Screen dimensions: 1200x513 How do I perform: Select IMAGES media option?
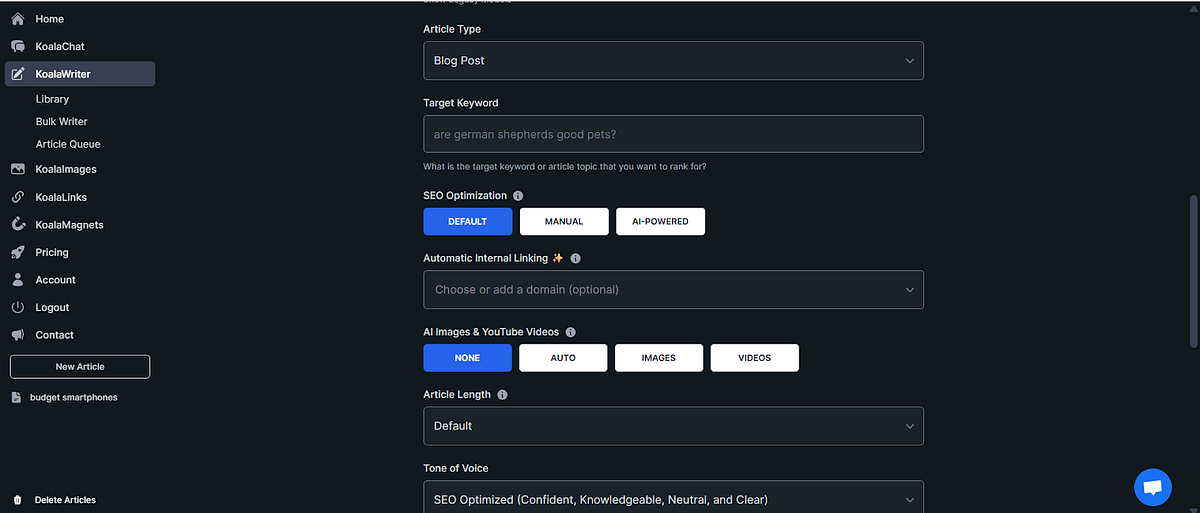(x=659, y=358)
